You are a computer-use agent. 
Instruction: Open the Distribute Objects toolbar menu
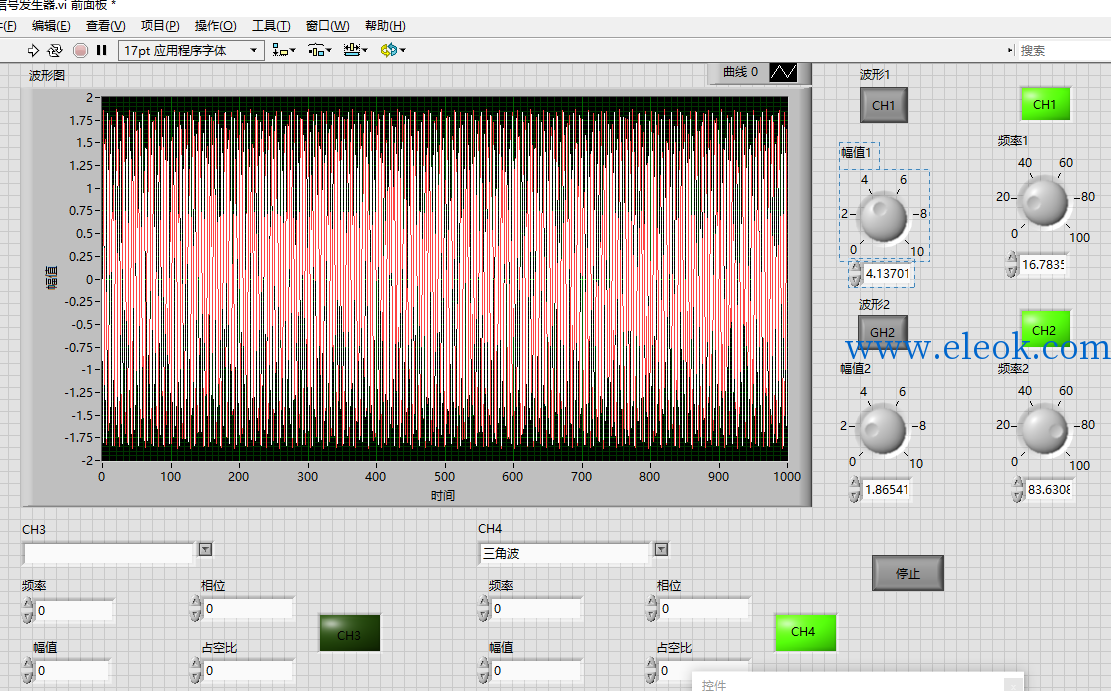(320, 50)
